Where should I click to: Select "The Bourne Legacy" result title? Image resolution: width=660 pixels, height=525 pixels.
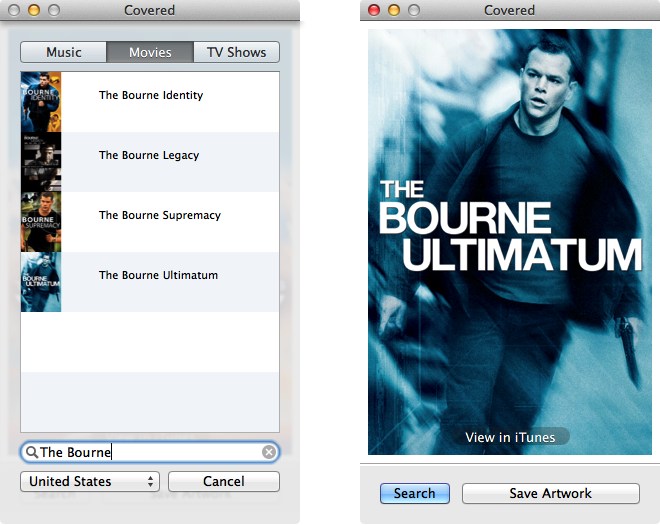(x=149, y=155)
